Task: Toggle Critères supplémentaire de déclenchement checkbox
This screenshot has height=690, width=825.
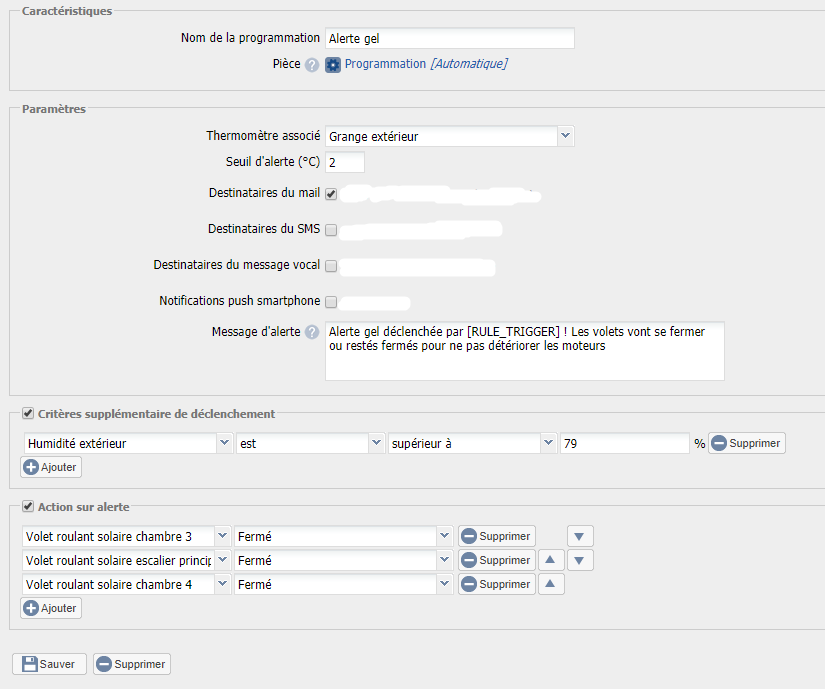Action: click(28, 413)
